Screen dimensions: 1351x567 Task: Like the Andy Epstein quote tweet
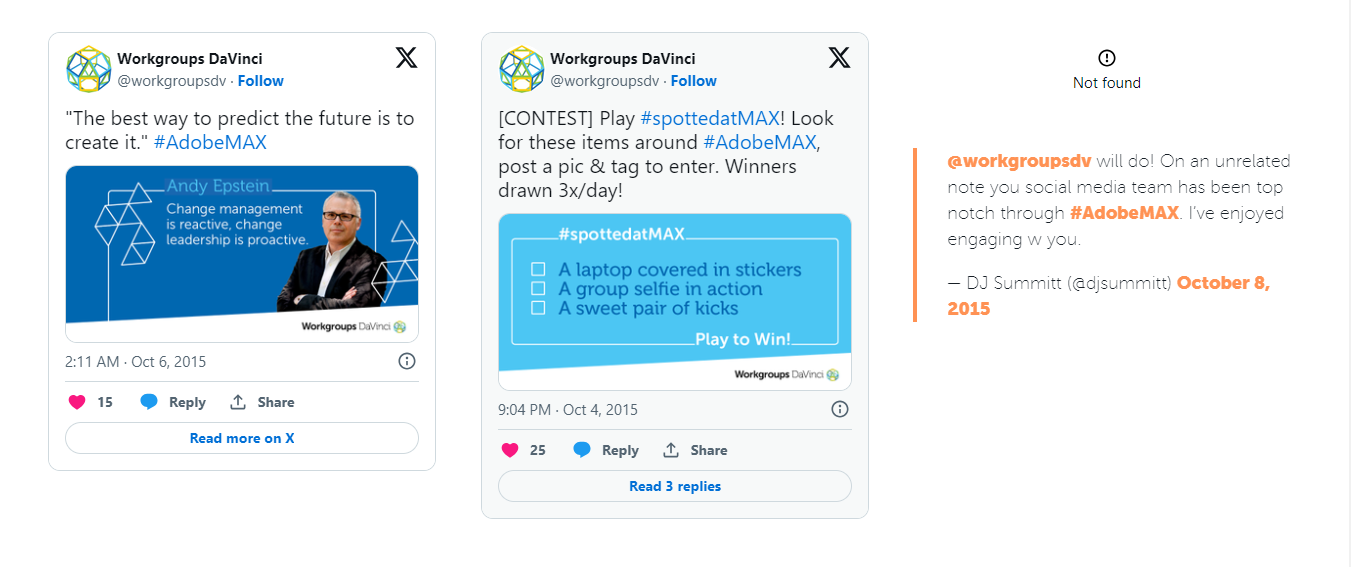click(77, 402)
